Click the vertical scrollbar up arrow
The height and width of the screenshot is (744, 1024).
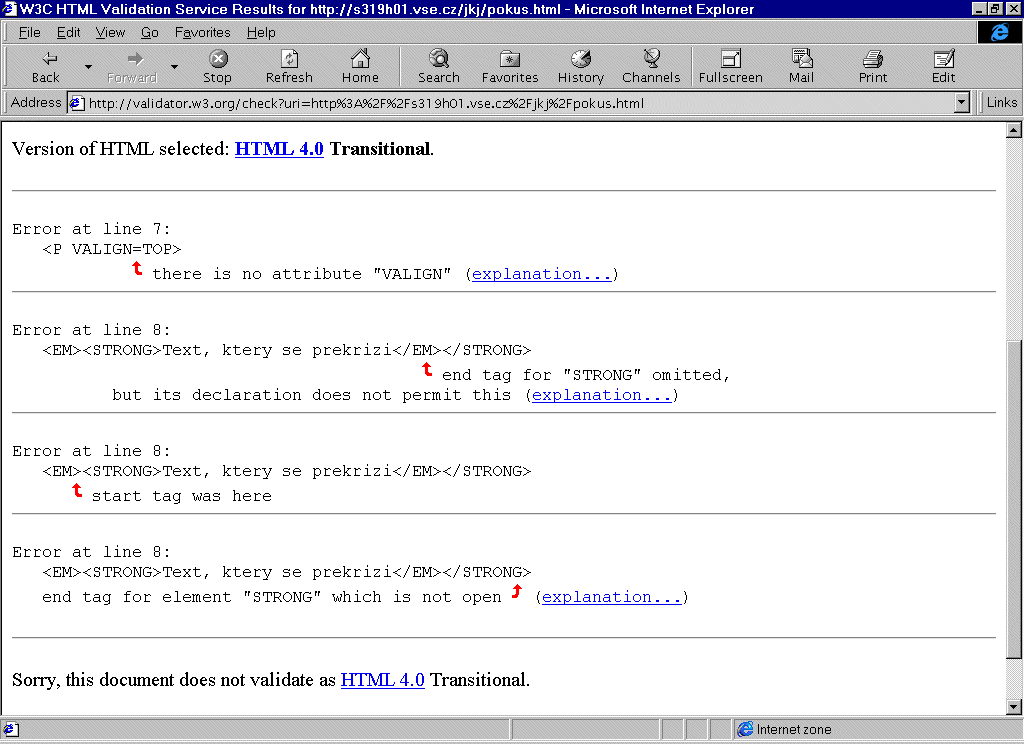1014,130
